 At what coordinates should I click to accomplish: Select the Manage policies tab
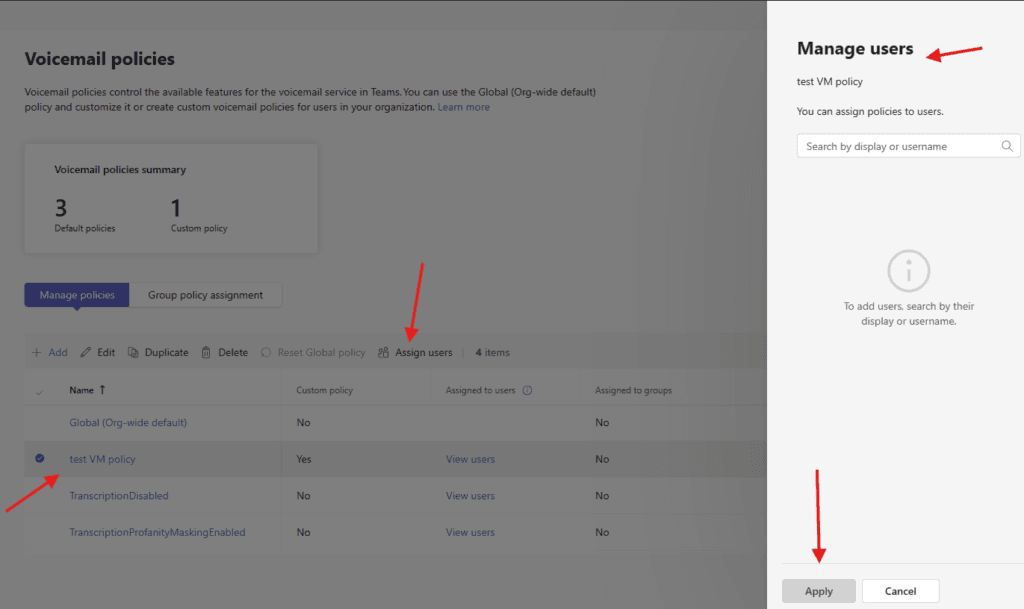click(77, 295)
